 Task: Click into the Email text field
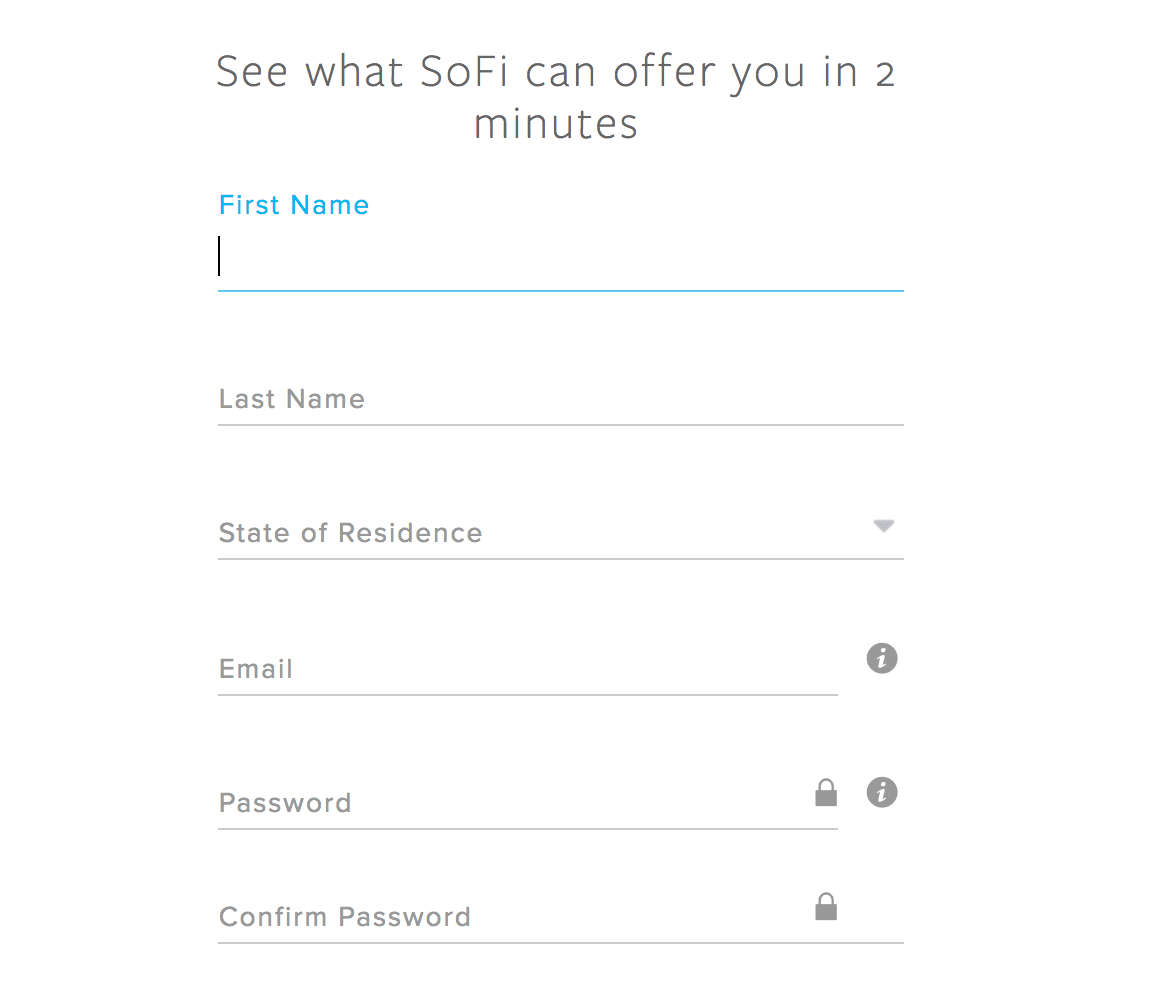coord(527,669)
